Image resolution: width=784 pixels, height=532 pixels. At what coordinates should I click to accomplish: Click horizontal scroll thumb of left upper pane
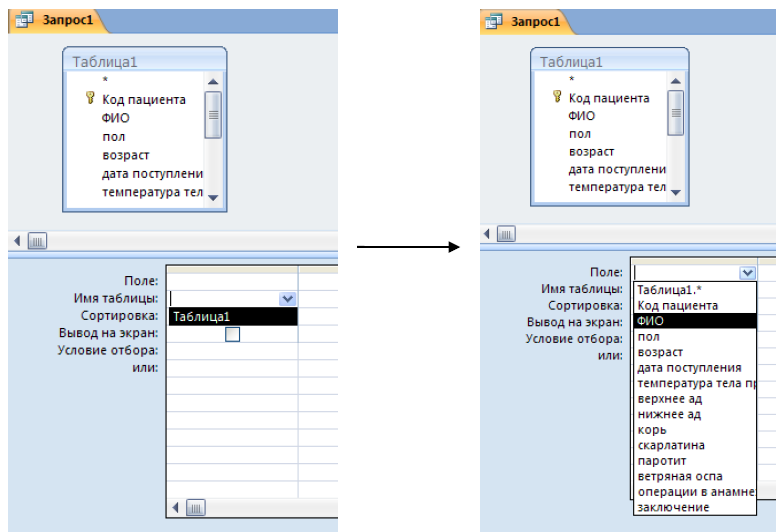pyautogui.click(x=37, y=241)
